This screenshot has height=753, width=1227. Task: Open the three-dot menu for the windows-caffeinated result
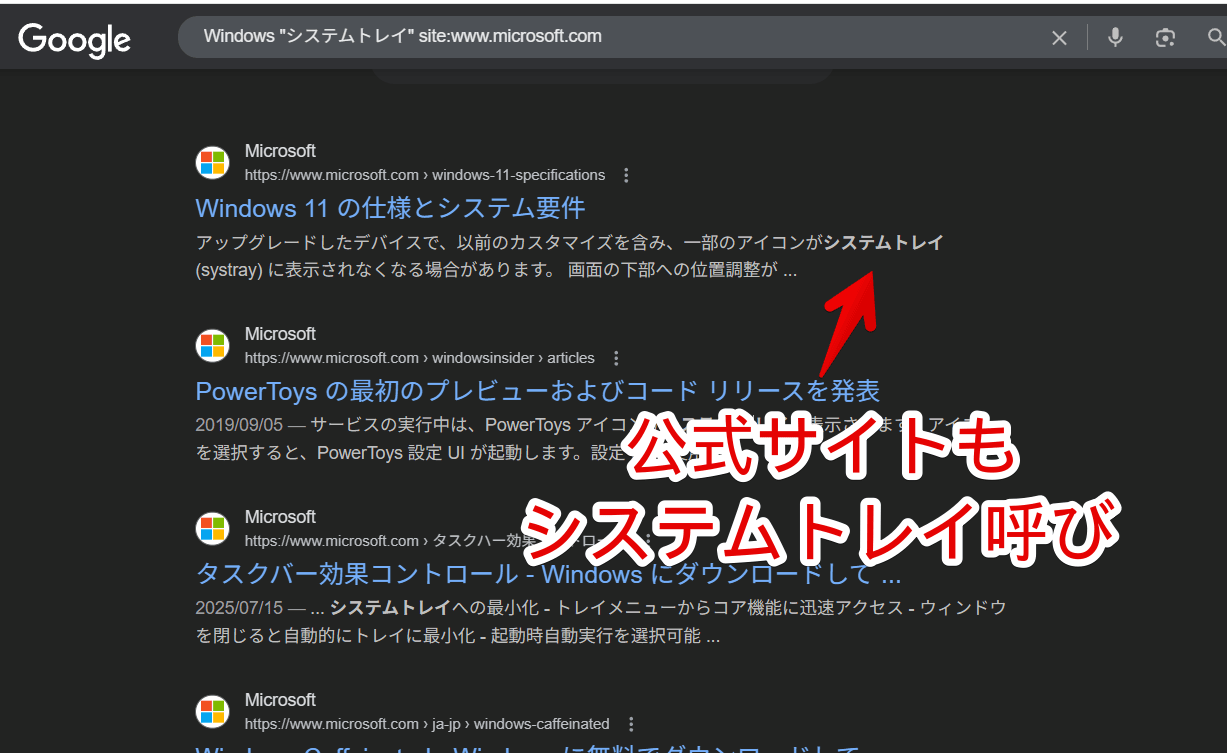point(631,724)
